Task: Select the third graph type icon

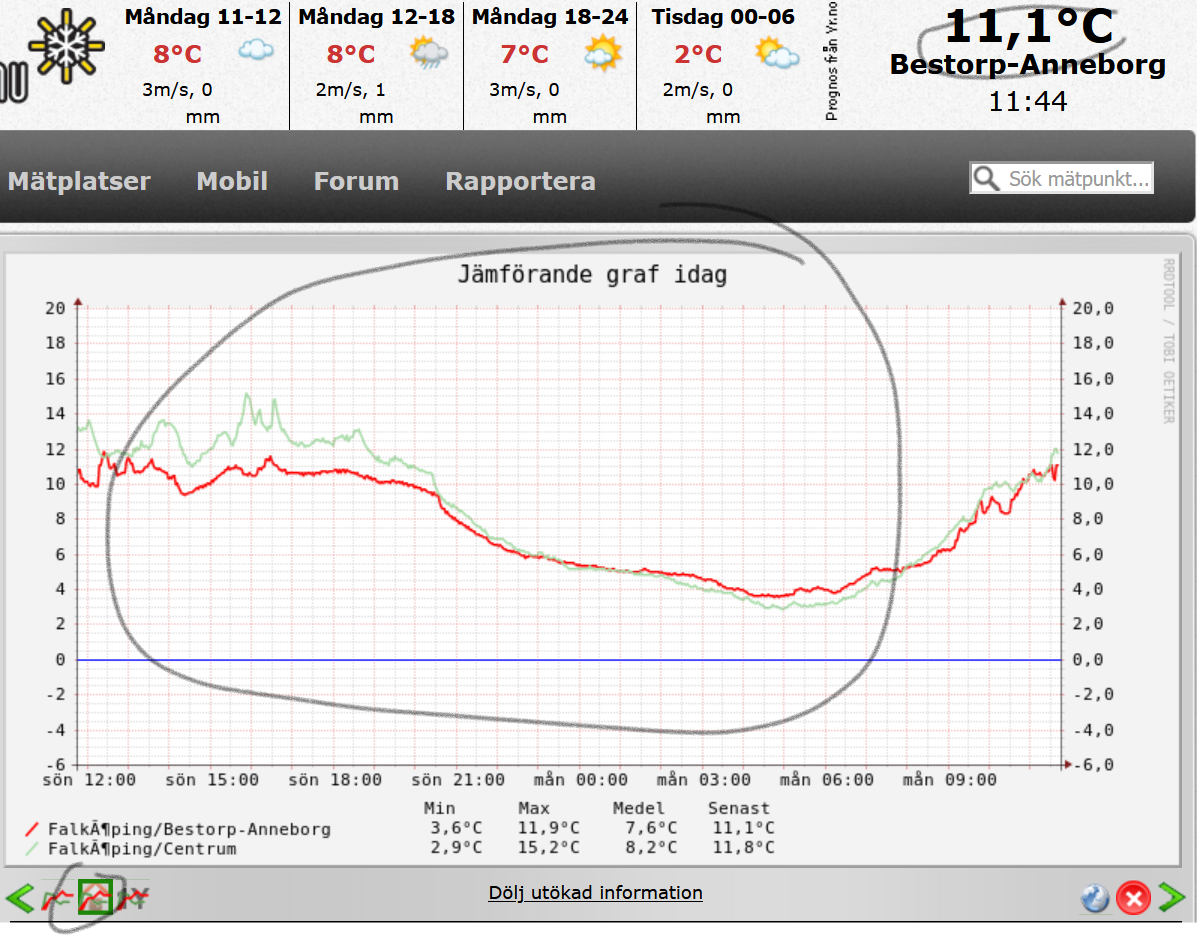Action: (133, 898)
